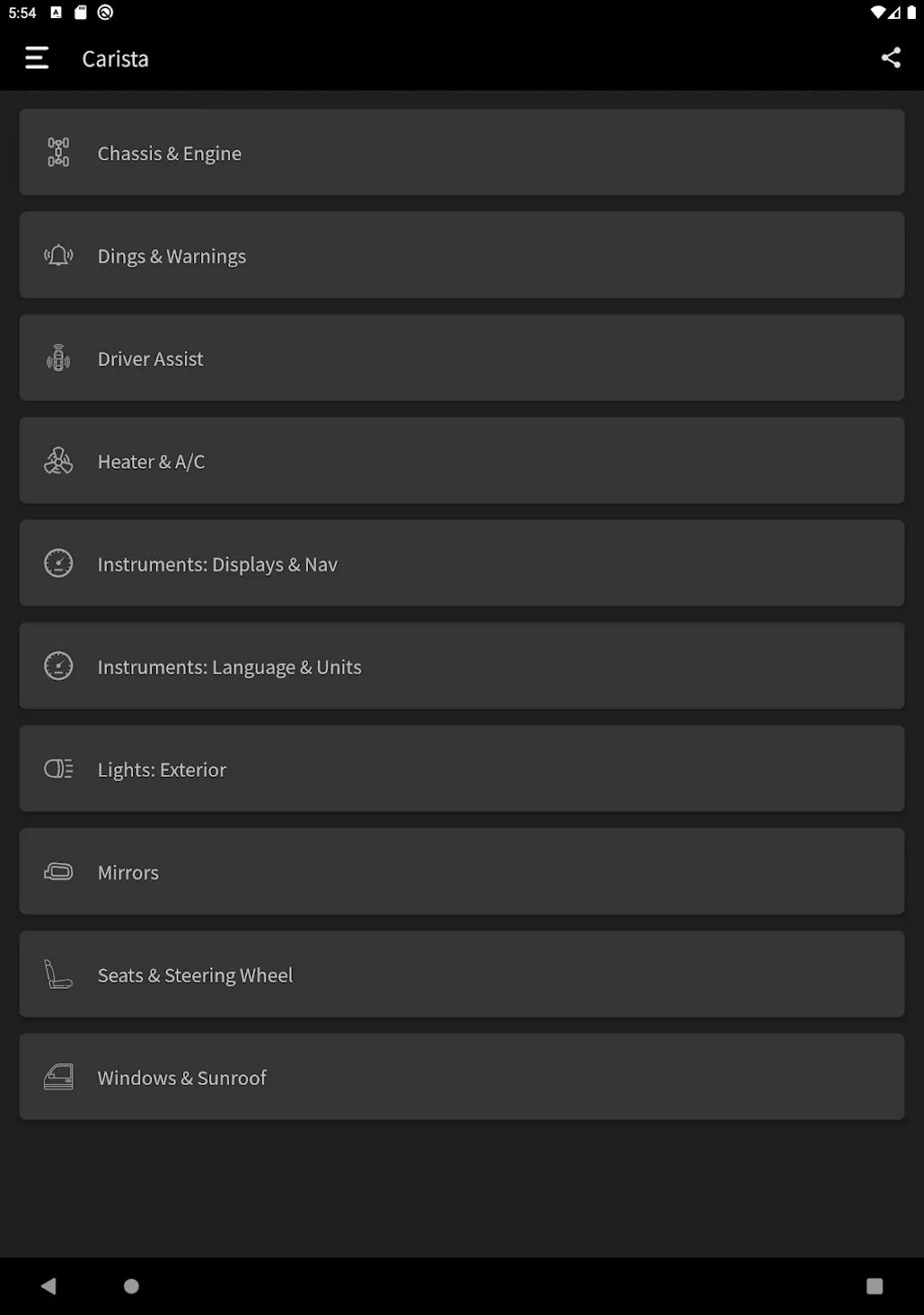Click the Displays & Nav gauge icon
This screenshot has width=924, height=1315.
tap(59, 564)
